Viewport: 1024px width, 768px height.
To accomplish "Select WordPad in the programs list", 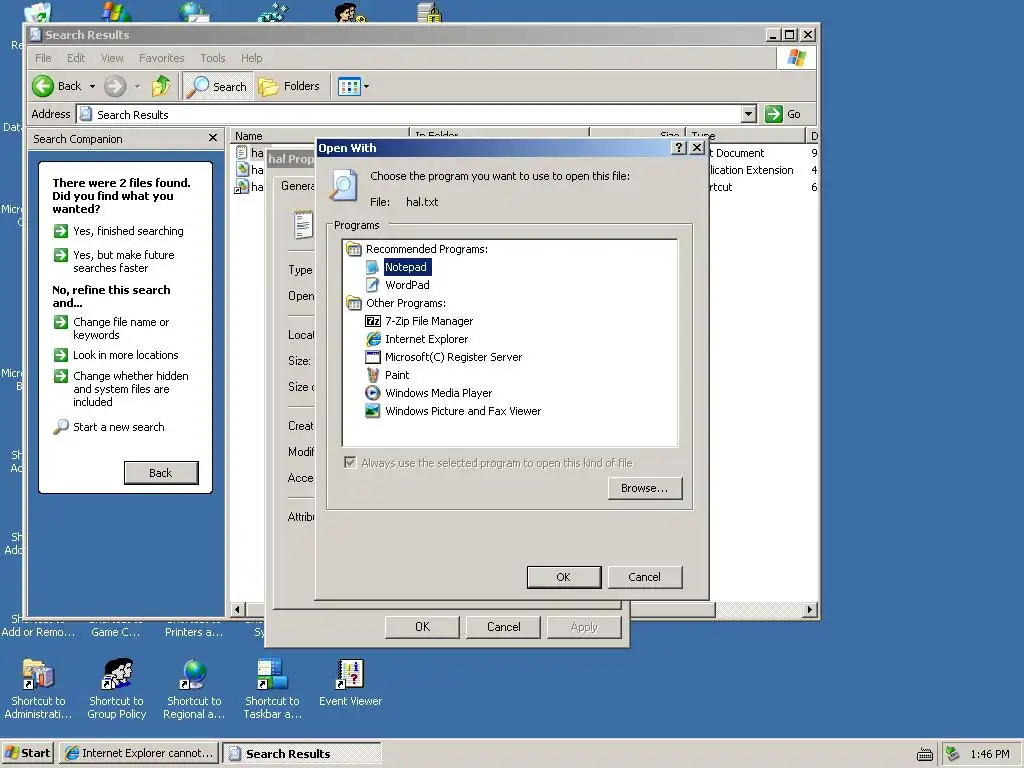I will coord(407,285).
